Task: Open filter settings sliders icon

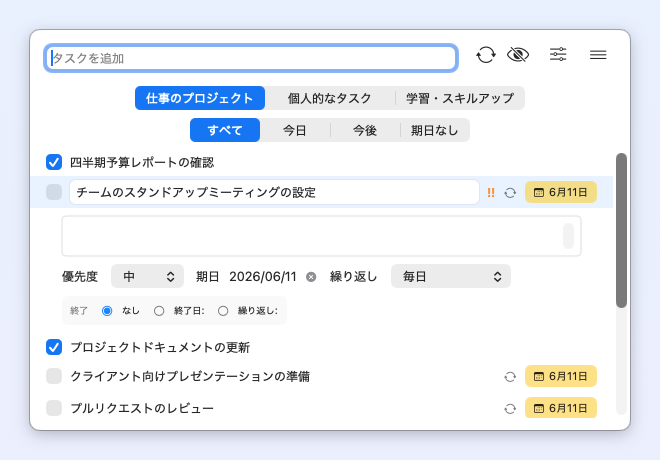Action: pyautogui.click(x=558, y=55)
